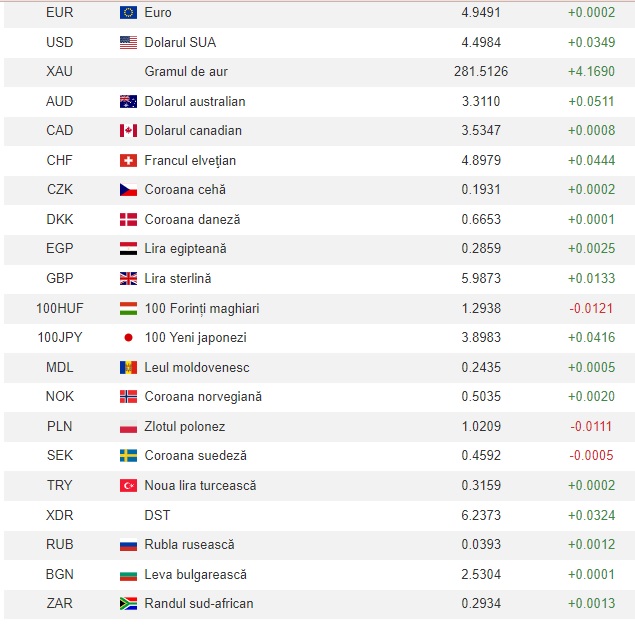Click the South African flag icon
This screenshot has height=625, width=635.
[128, 604]
